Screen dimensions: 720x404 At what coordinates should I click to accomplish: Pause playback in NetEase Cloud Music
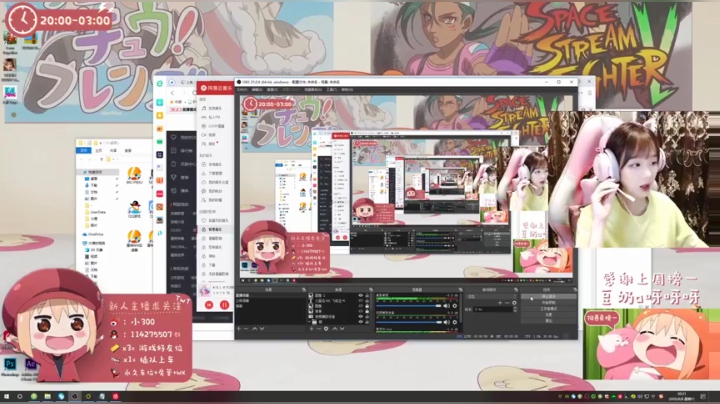pos(224,304)
